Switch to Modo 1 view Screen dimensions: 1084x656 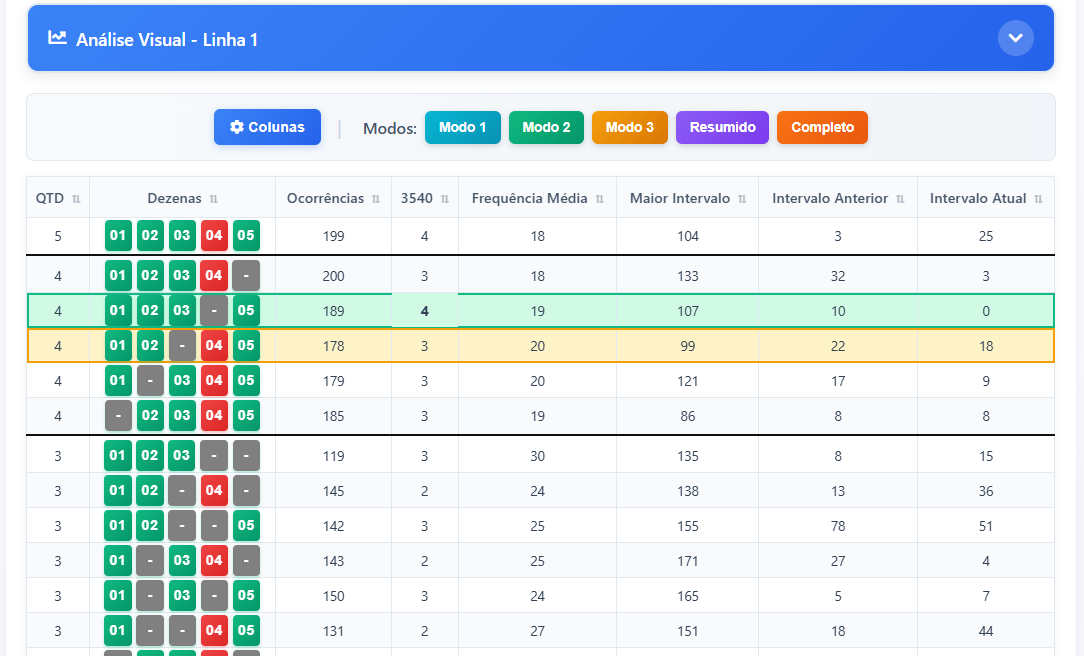point(462,127)
